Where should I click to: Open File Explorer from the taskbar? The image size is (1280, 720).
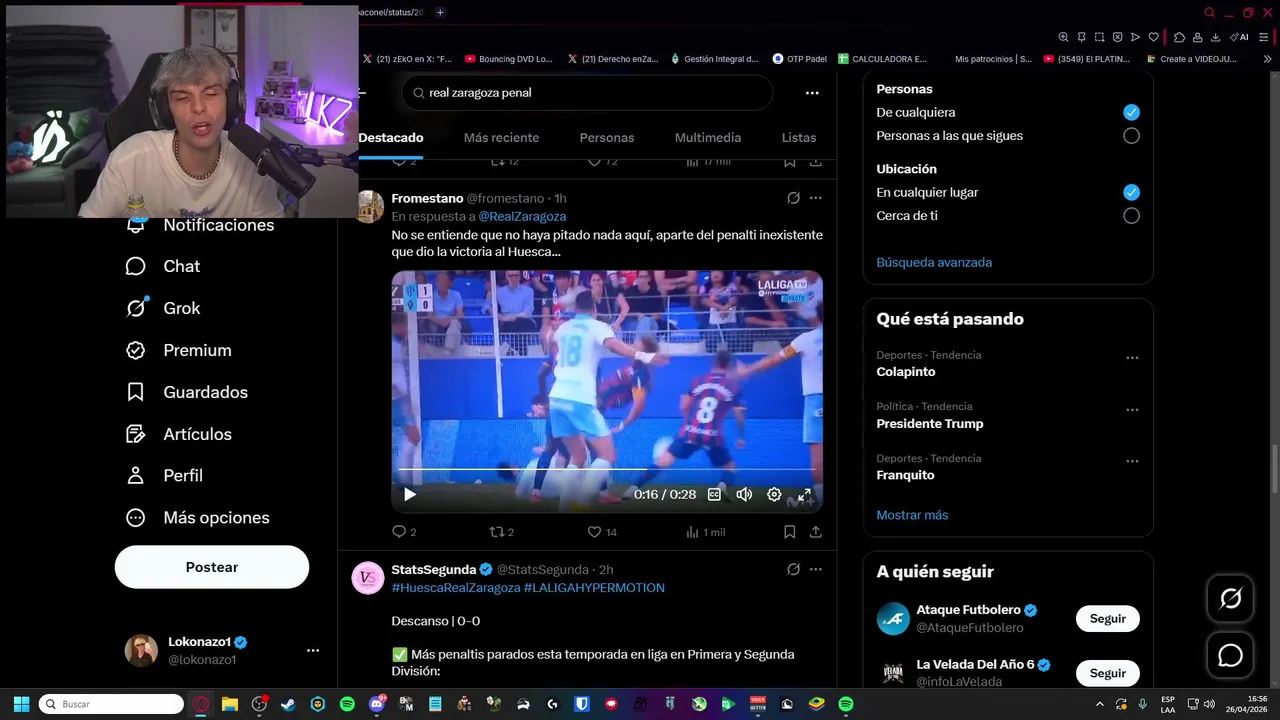[x=230, y=704]
